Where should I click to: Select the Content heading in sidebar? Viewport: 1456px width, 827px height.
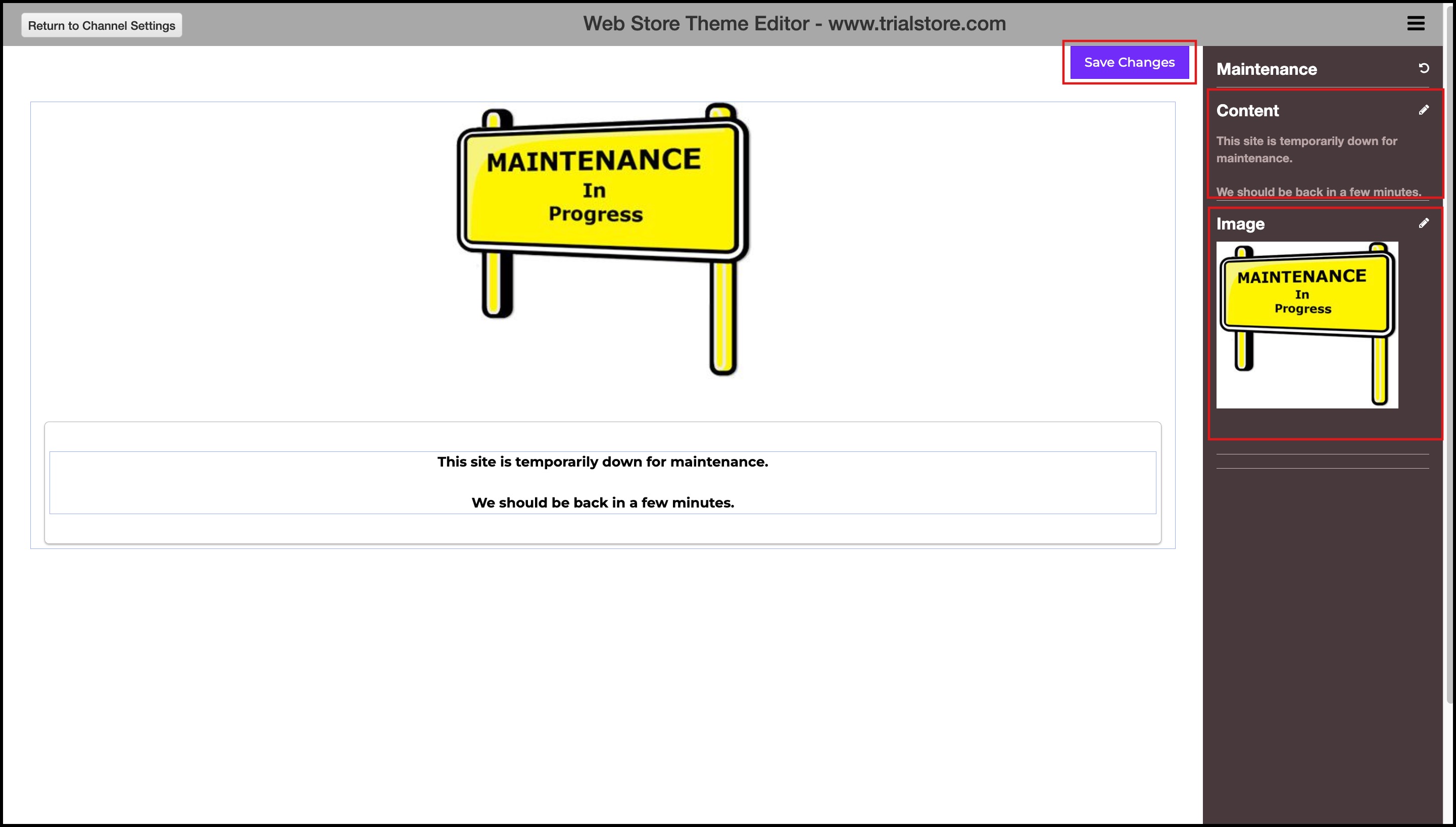1247,110
